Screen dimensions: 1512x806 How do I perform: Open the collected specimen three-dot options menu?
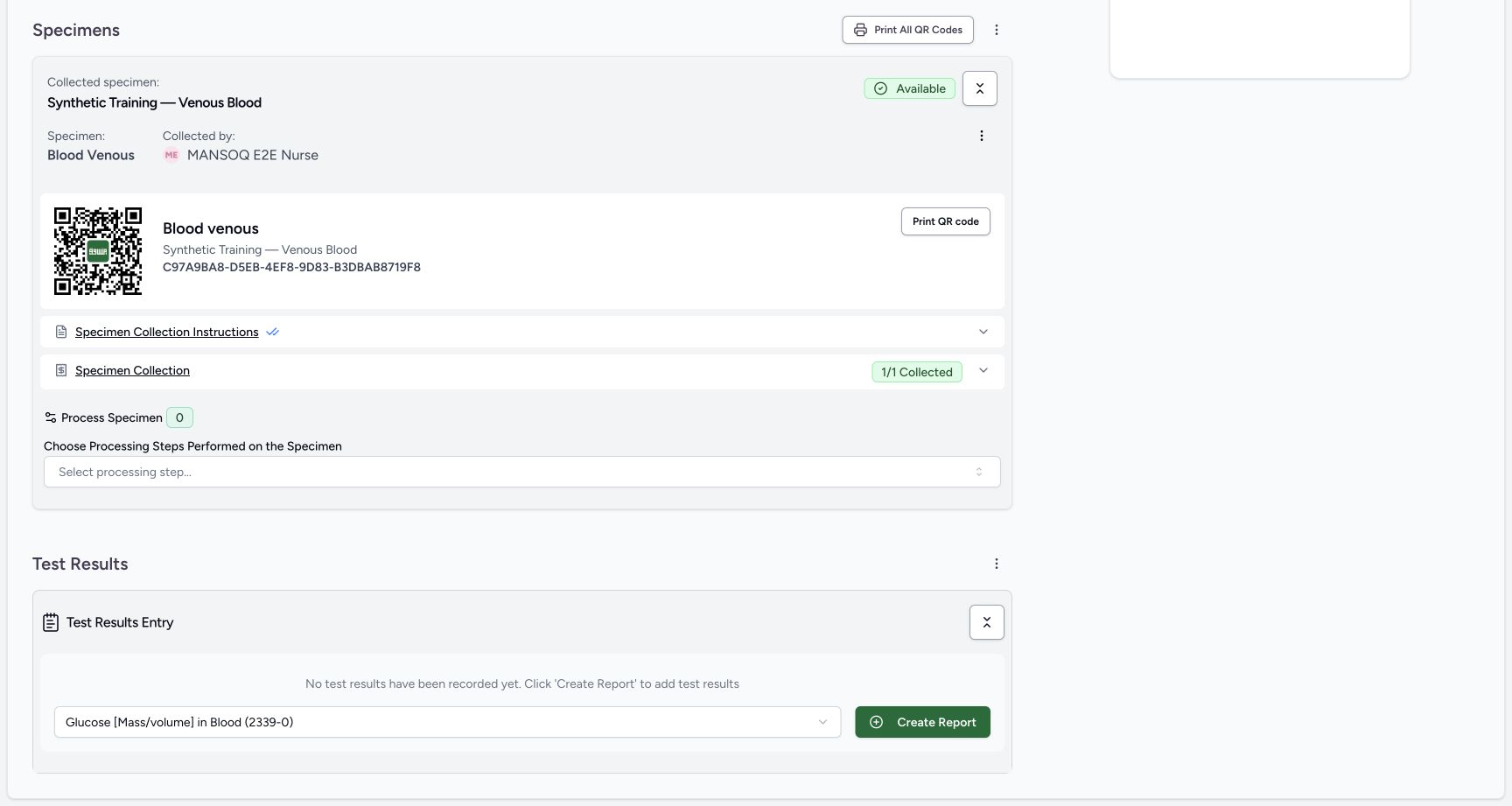click(x=981, y=136)
